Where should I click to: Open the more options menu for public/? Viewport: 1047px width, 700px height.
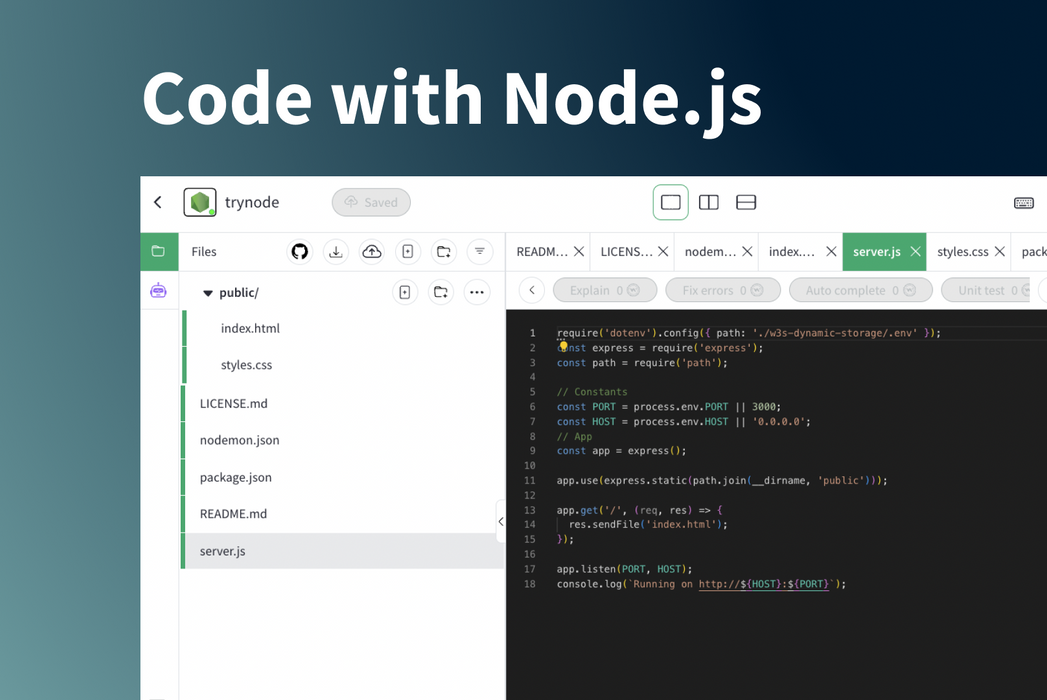pos(477,291)
